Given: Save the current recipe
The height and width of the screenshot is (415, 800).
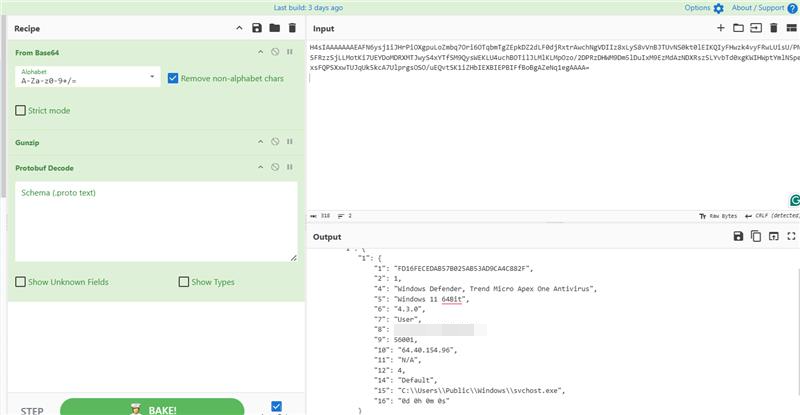Looking at the screenshot, I should pos(257,28).
